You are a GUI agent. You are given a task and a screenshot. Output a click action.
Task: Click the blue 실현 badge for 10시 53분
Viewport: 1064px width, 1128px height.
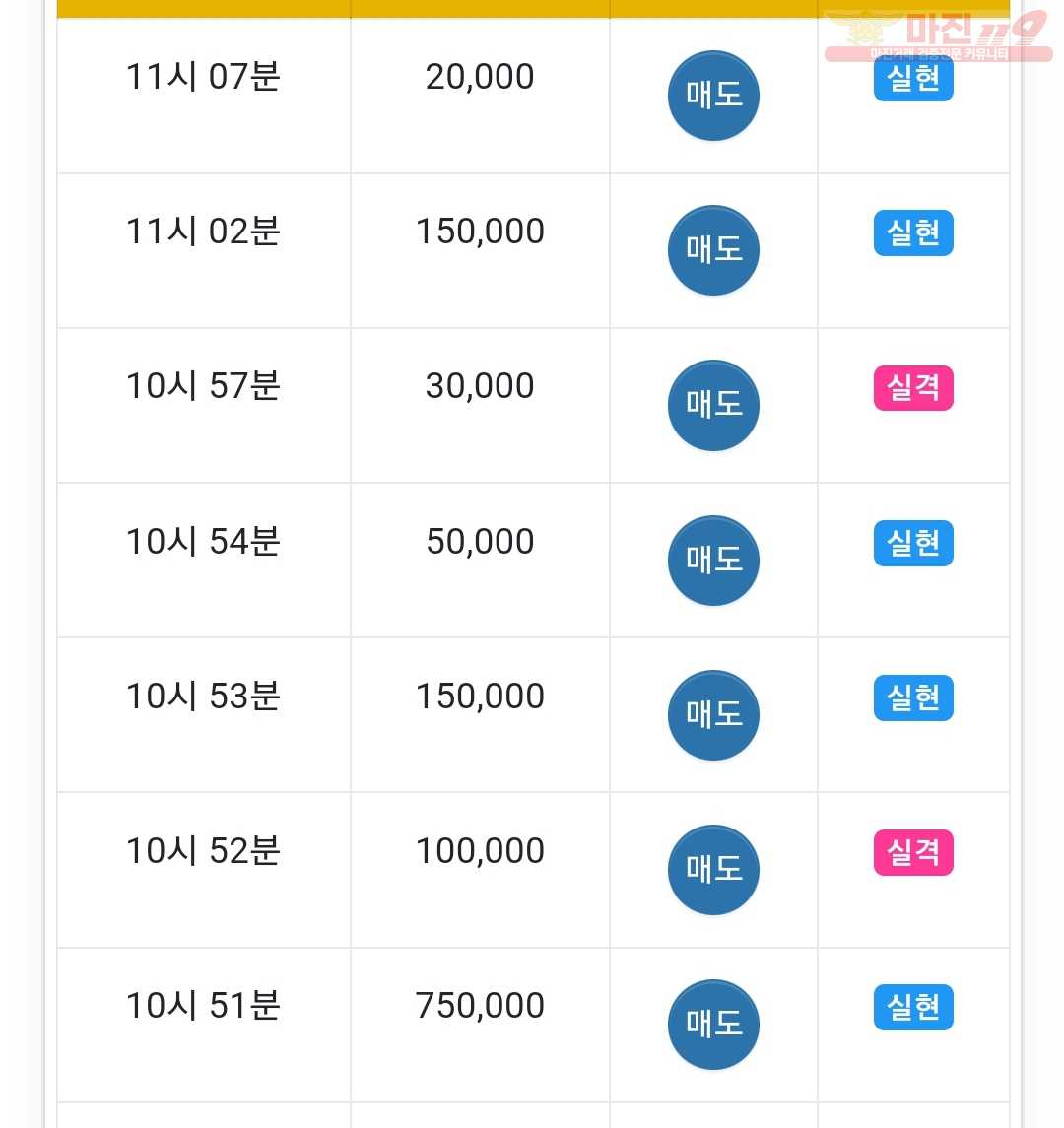tap(913, 697)
